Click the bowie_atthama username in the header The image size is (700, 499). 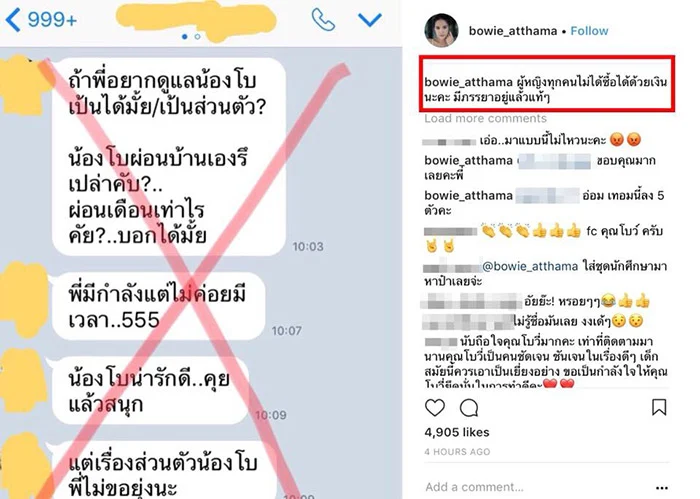512,31
